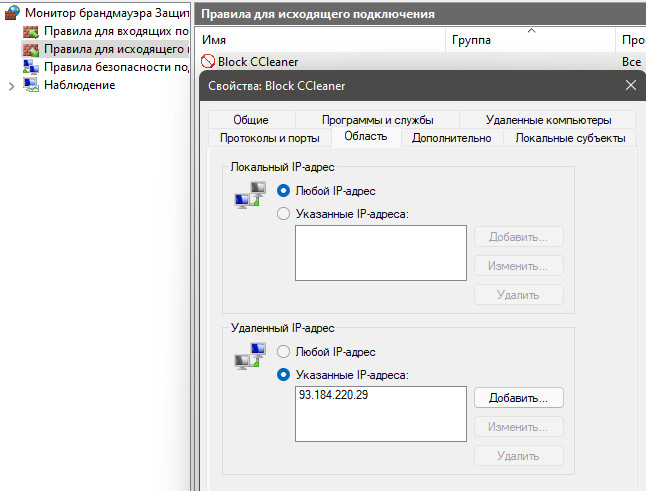
Task: Click the local IP address computers icon
Action: (x=250, y=195)
